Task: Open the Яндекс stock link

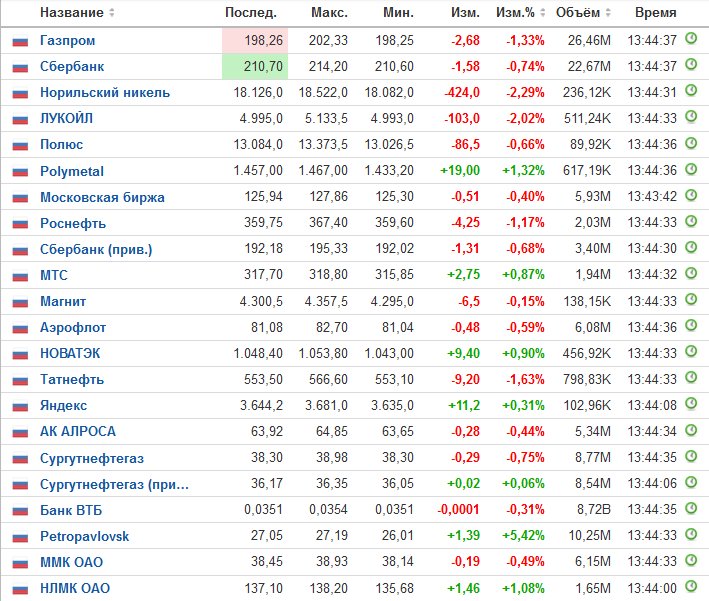Action: click(63, 406)
